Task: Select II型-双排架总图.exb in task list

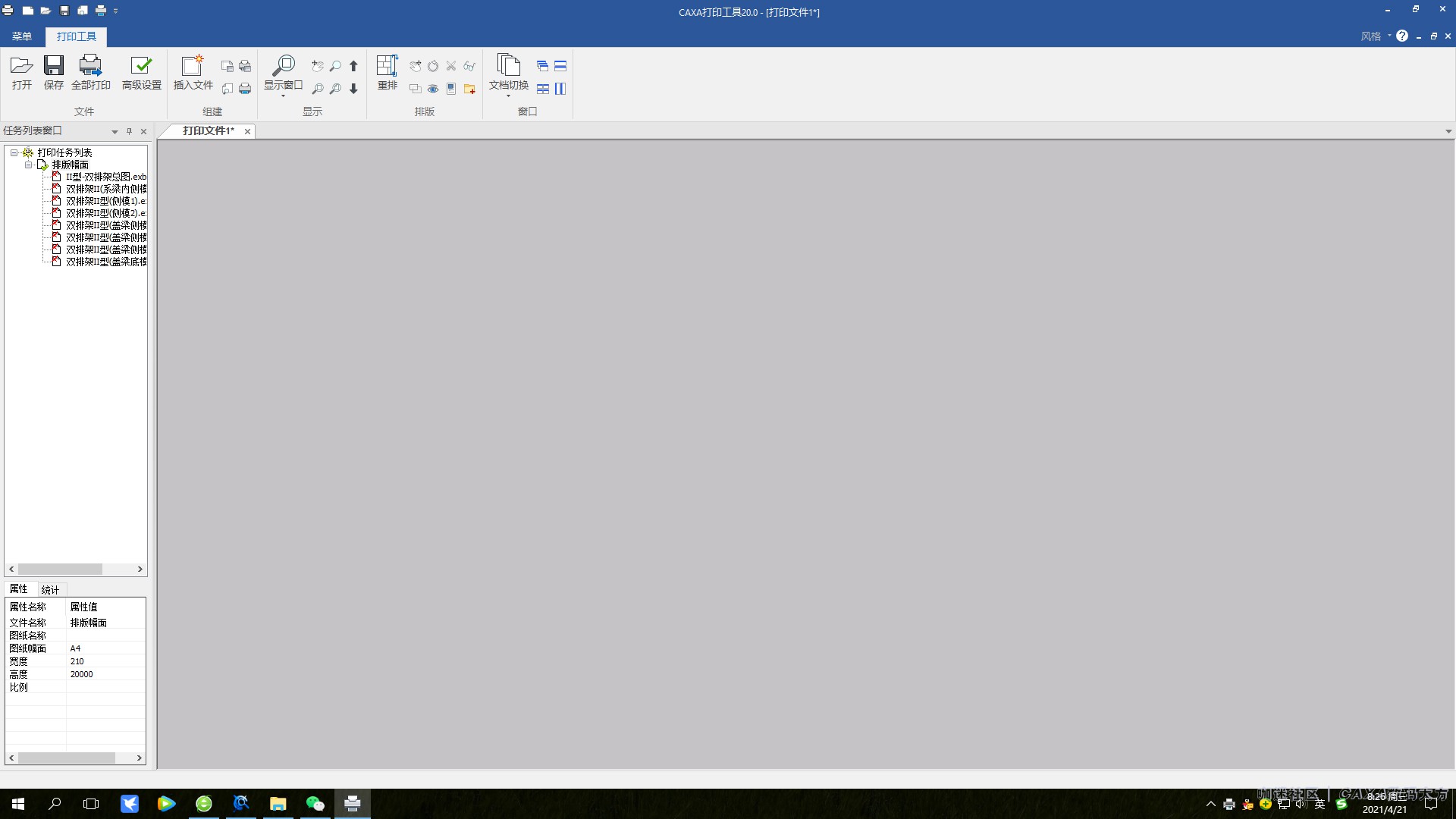Action: tap(105, 177)
